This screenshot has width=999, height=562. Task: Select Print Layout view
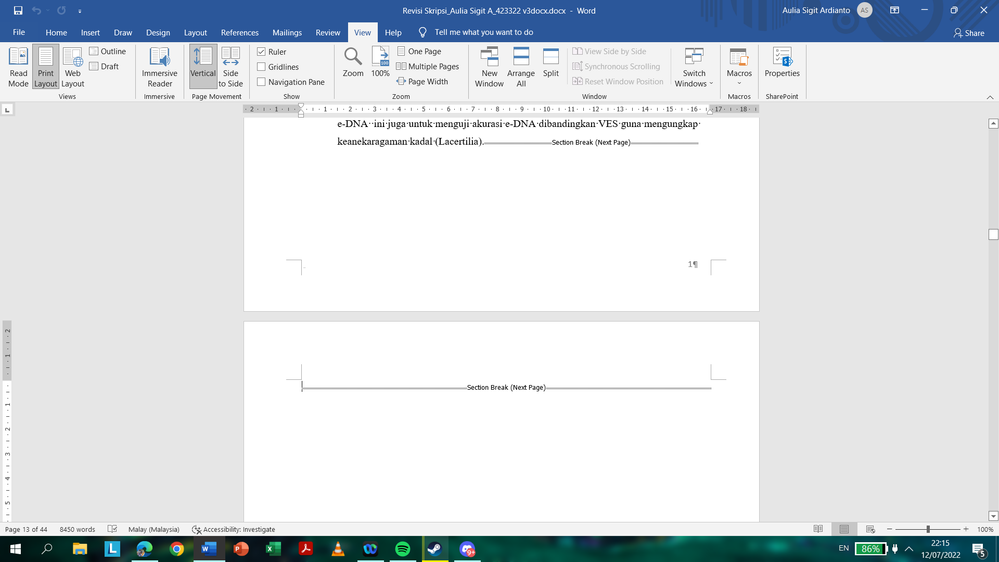45,67
